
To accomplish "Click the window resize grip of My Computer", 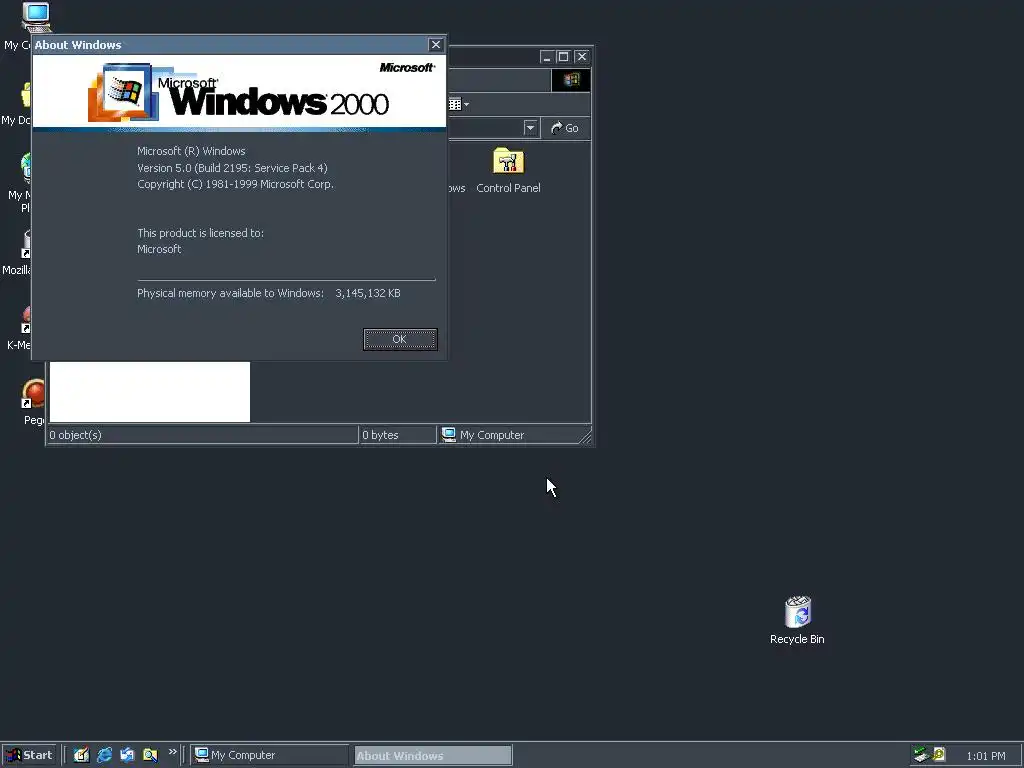I will coord(585,437).
